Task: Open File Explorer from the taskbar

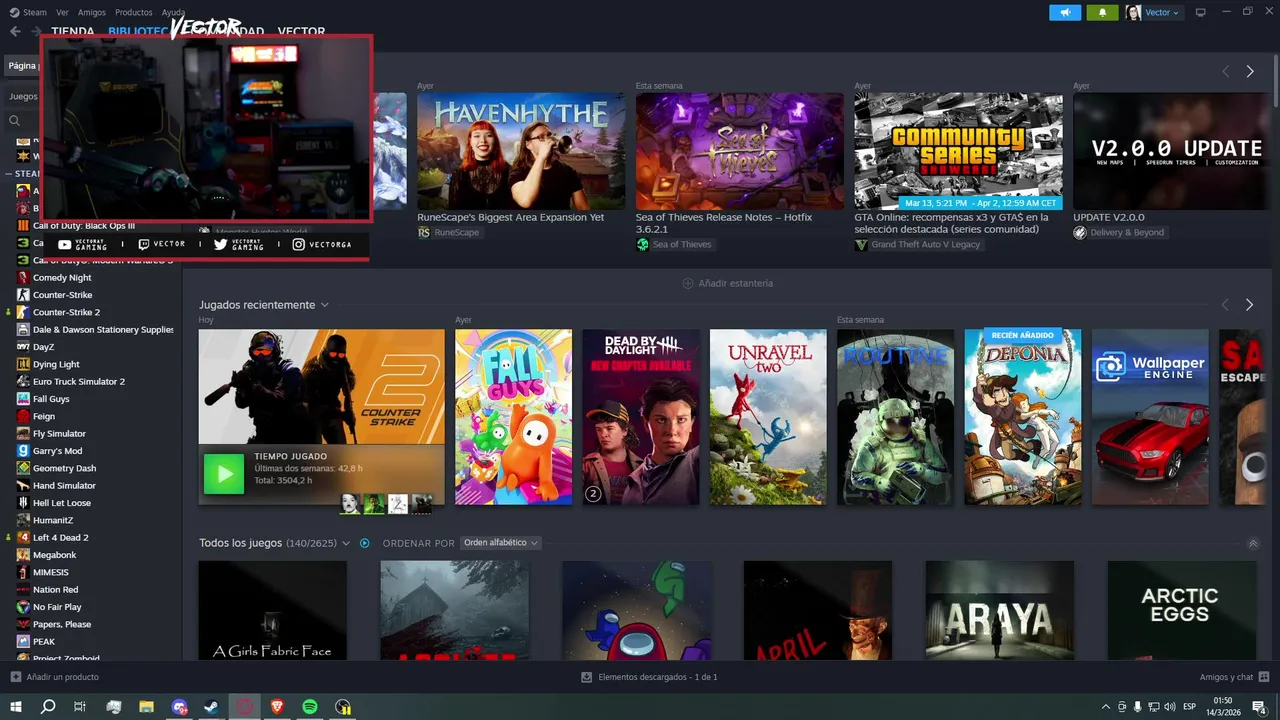Action: [x=146, y=707]
